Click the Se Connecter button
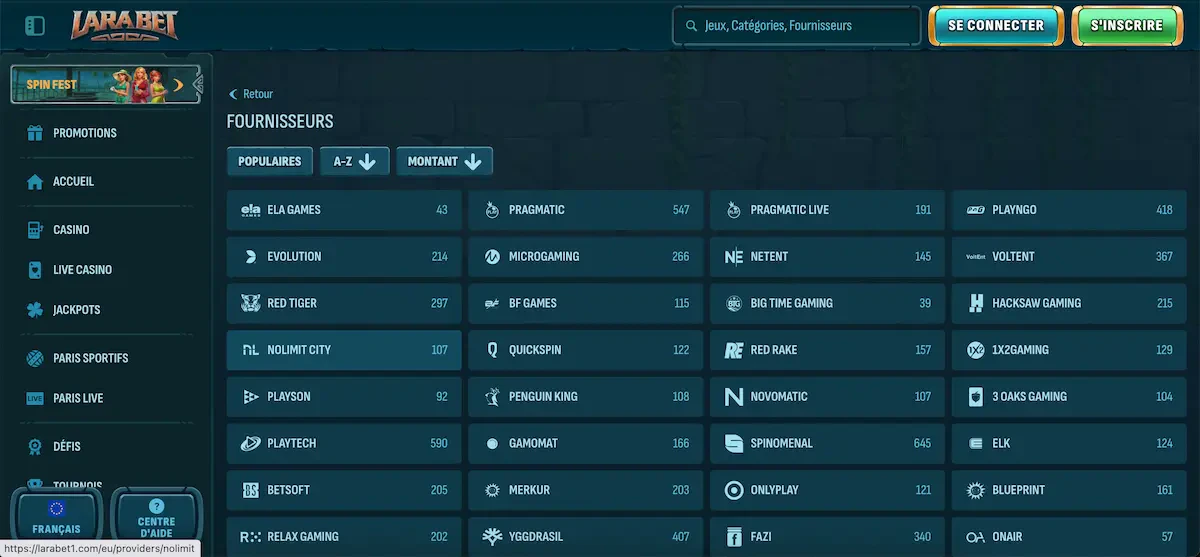 click(x=995, y=26)
